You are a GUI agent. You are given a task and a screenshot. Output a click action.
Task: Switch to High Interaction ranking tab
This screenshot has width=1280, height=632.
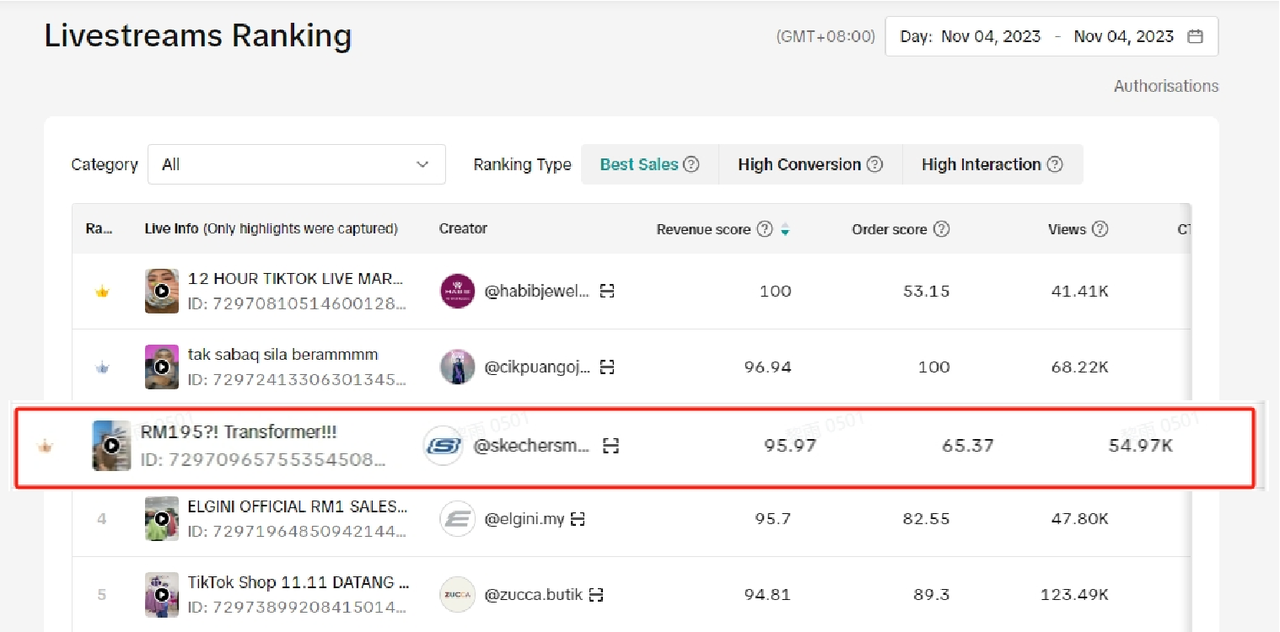[x=981, y=165]
